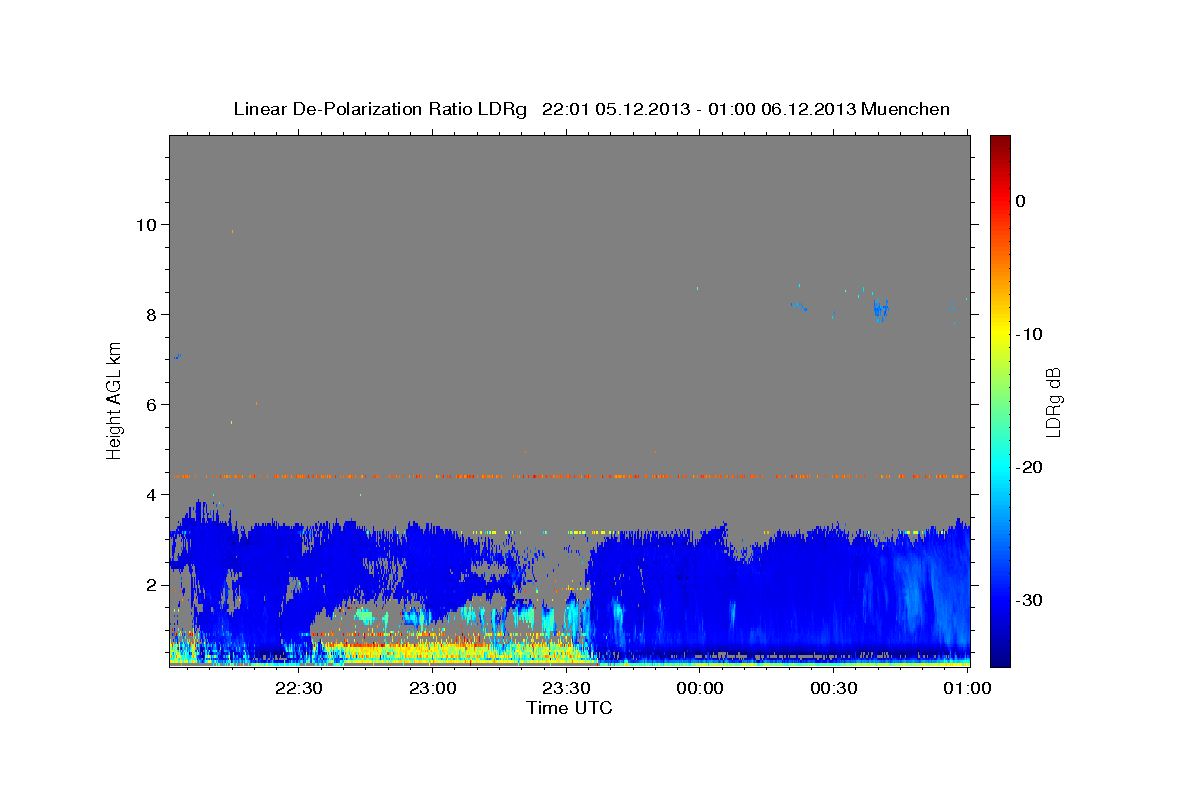The image size is (1200, 800).
Task: Click the height tick label '2'
Action: tap(154, 584)
